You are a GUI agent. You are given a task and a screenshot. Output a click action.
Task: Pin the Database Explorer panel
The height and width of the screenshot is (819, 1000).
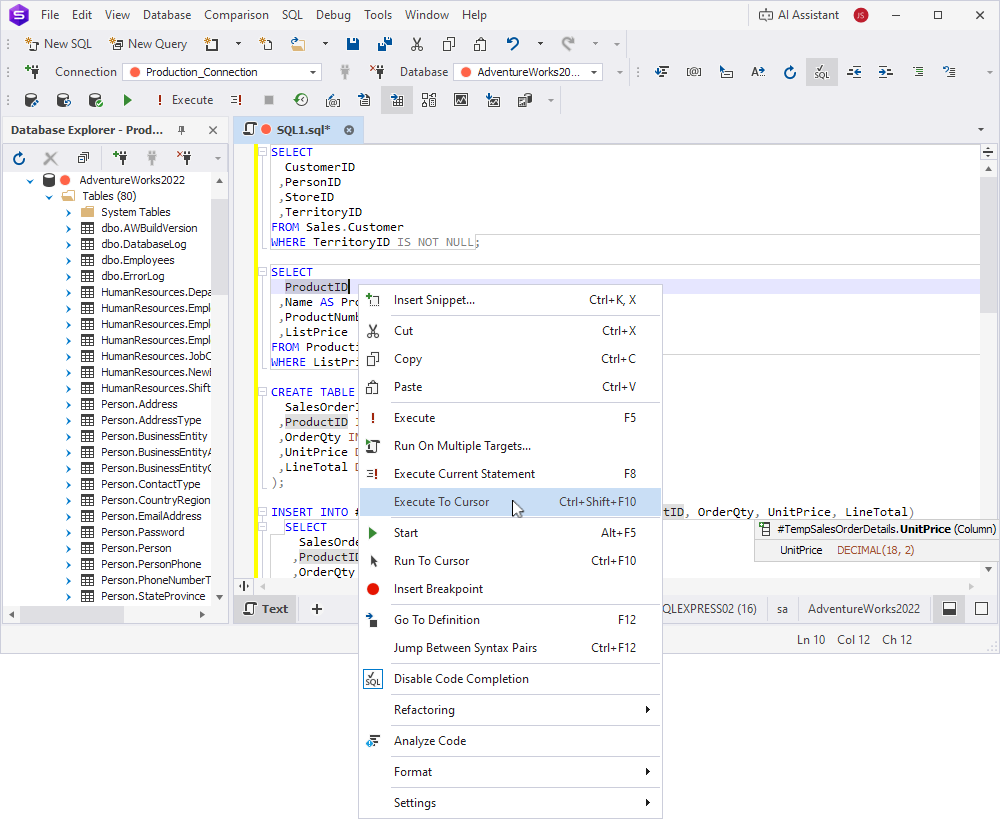[x=182, y=130]
